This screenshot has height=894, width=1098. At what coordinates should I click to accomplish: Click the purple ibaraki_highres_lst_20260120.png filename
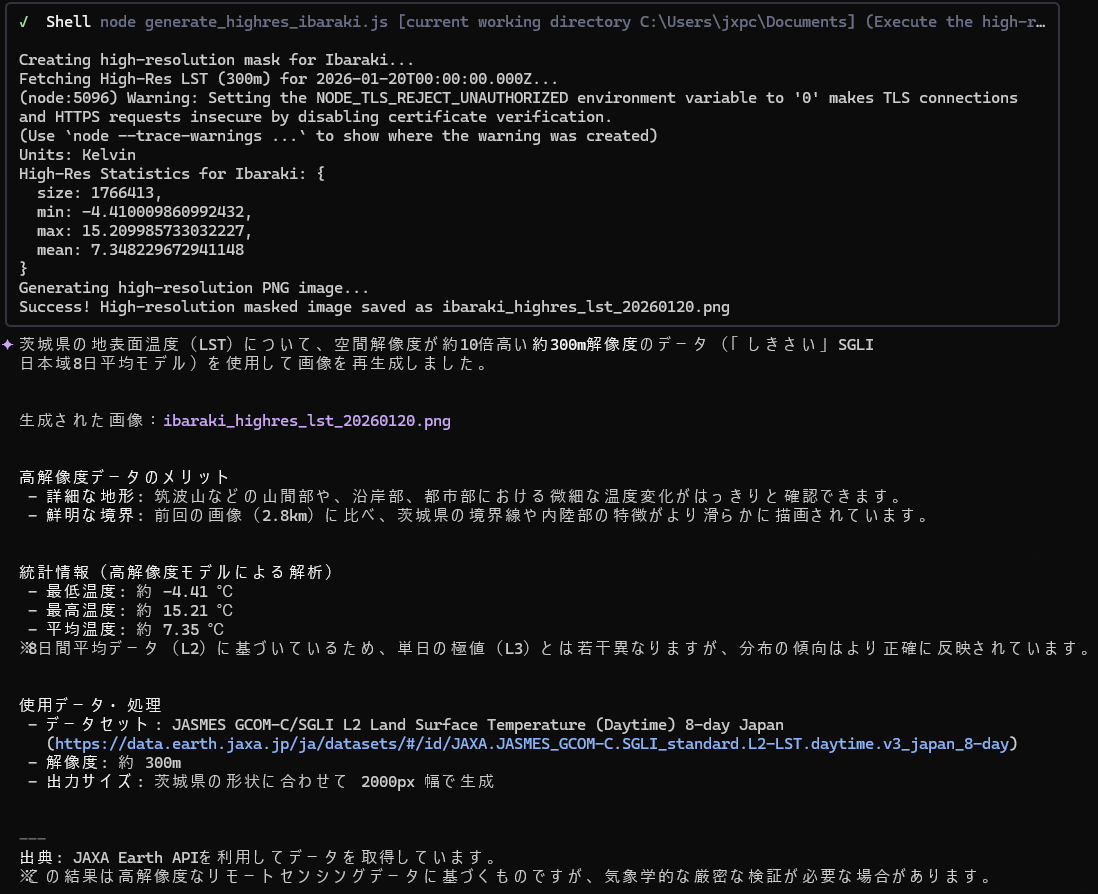click(x=307, y=421)
